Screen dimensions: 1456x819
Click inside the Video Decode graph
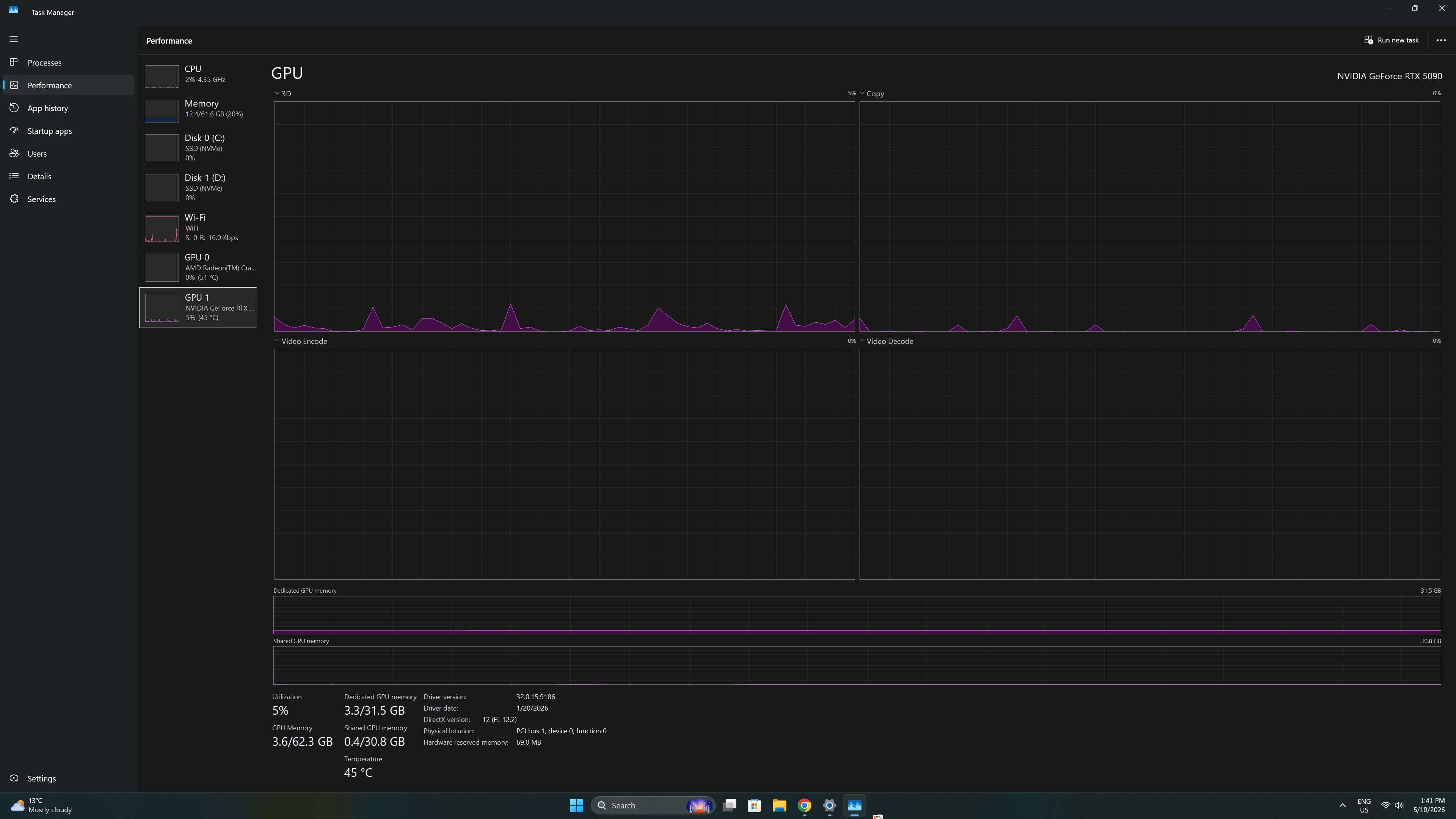(1150, 464)
